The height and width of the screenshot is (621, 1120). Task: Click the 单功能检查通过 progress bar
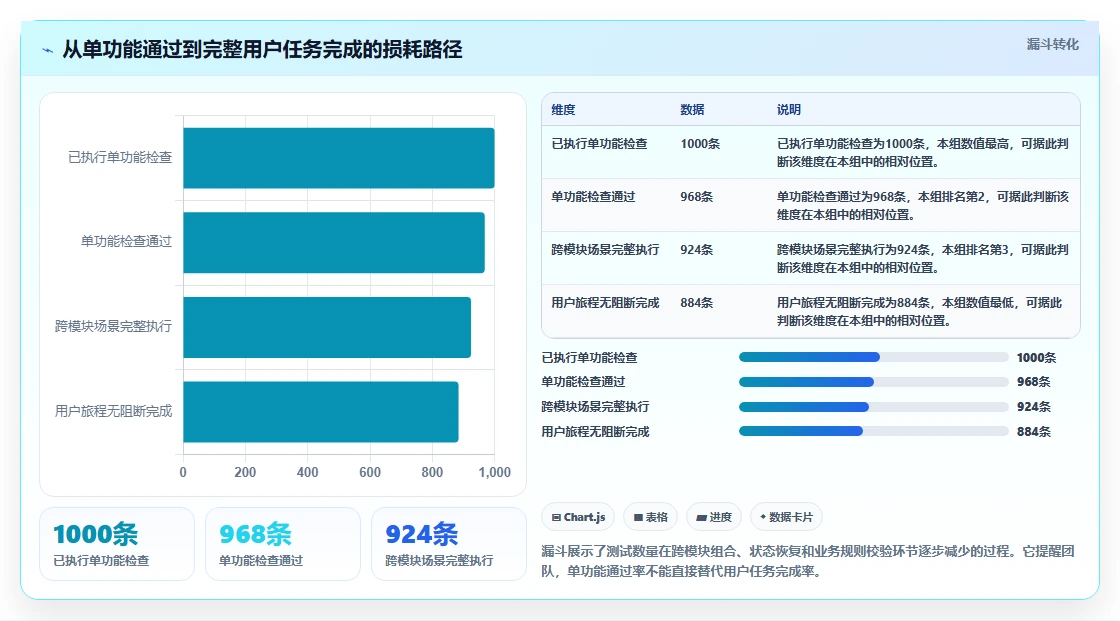pos(874,382)
